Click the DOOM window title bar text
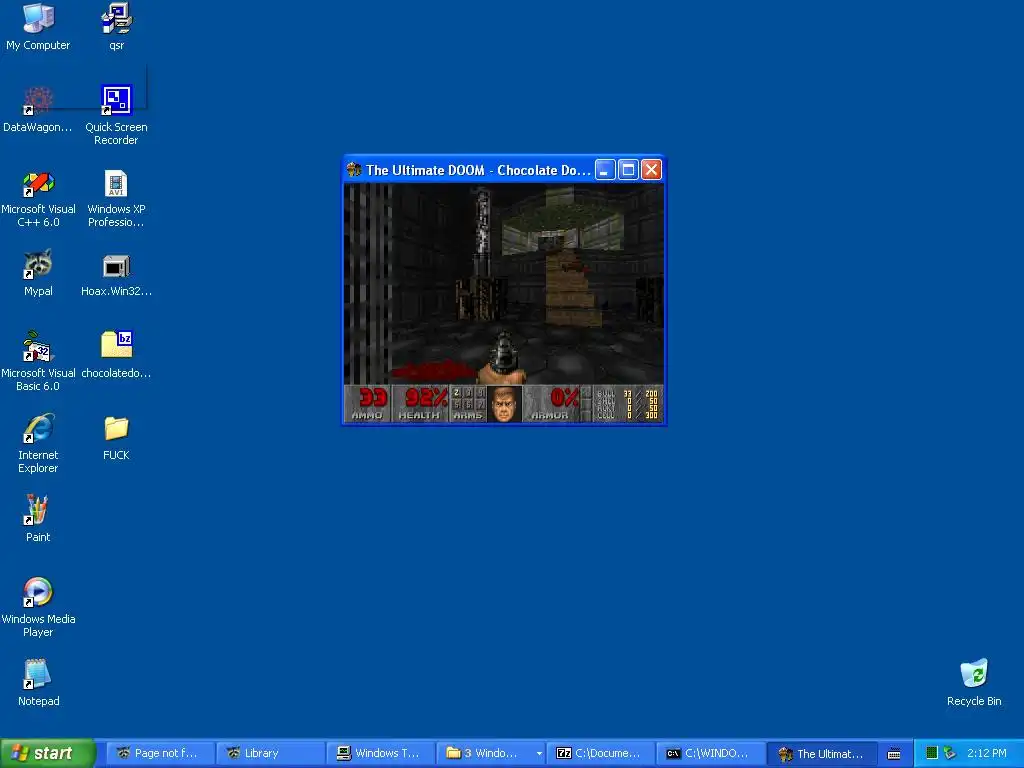Image resolution: width=1024 pixels, height=768 pixels. tap(478, 170)
